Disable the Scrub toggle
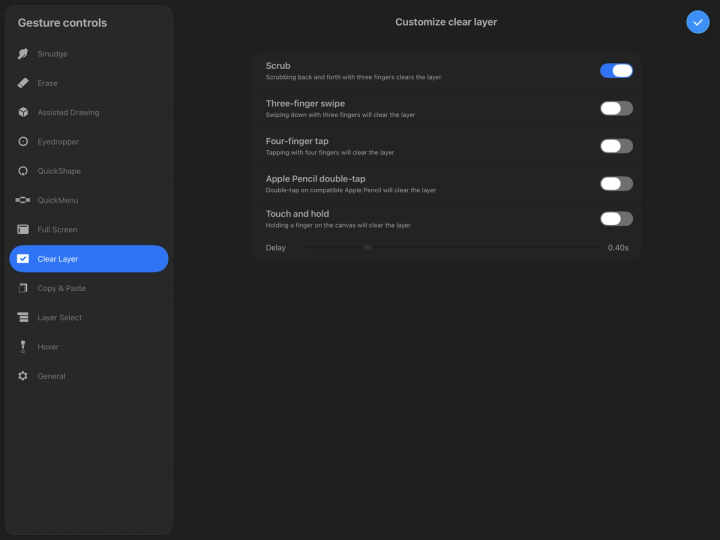The image size is (720, 540). [x=616, y=71]
